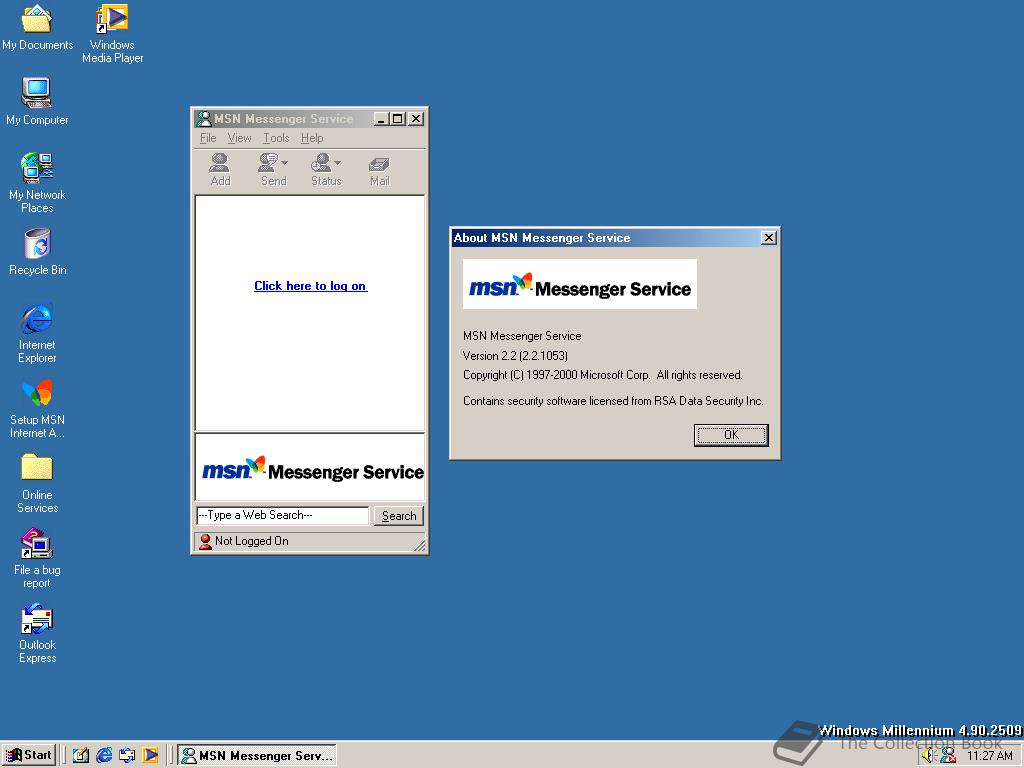Click the 'Version 2.2 (2.2.1053)' text

pyautogui.click(x=515, y=356)
